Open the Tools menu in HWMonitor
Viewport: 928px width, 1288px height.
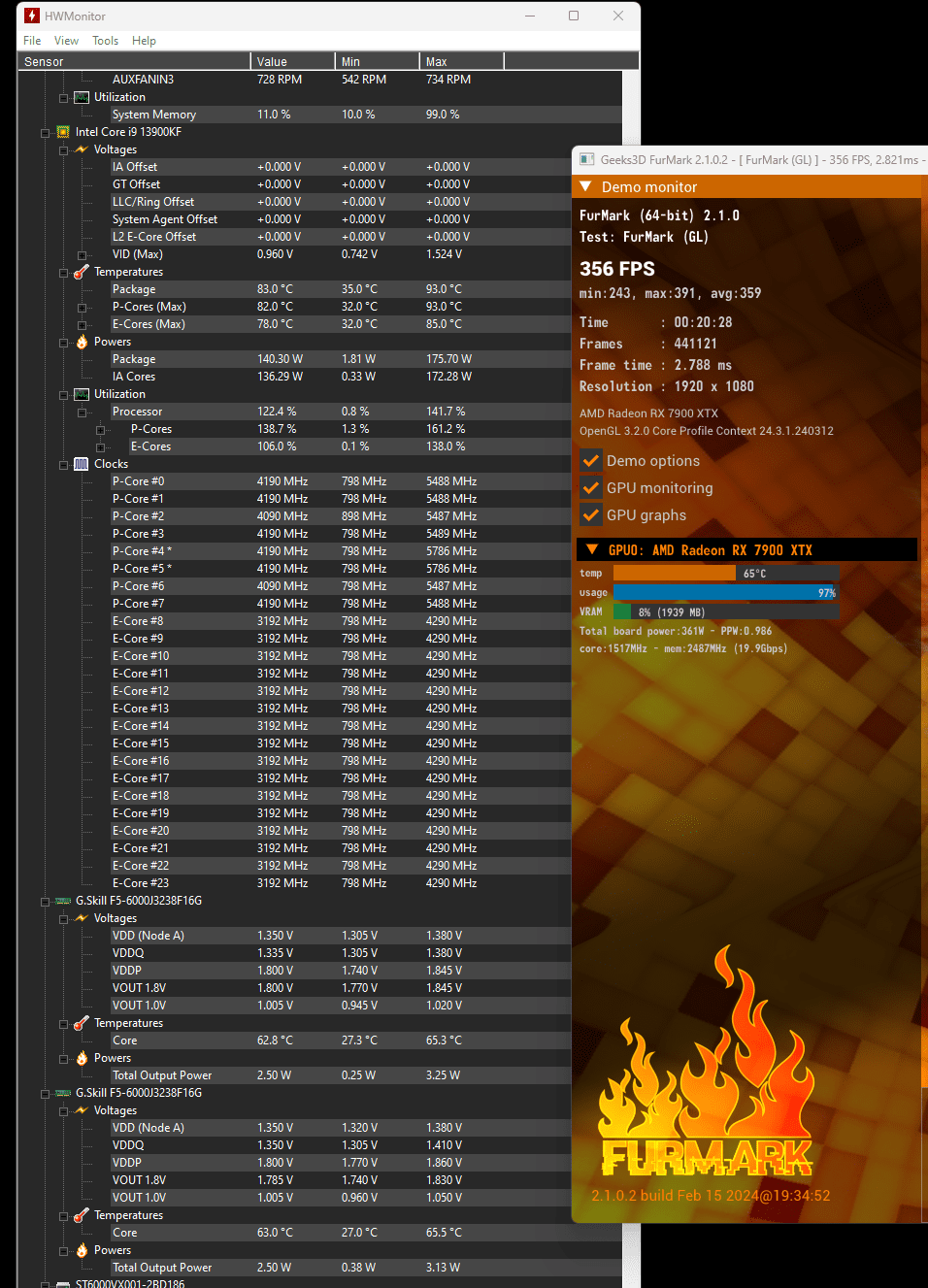[105, 41]
